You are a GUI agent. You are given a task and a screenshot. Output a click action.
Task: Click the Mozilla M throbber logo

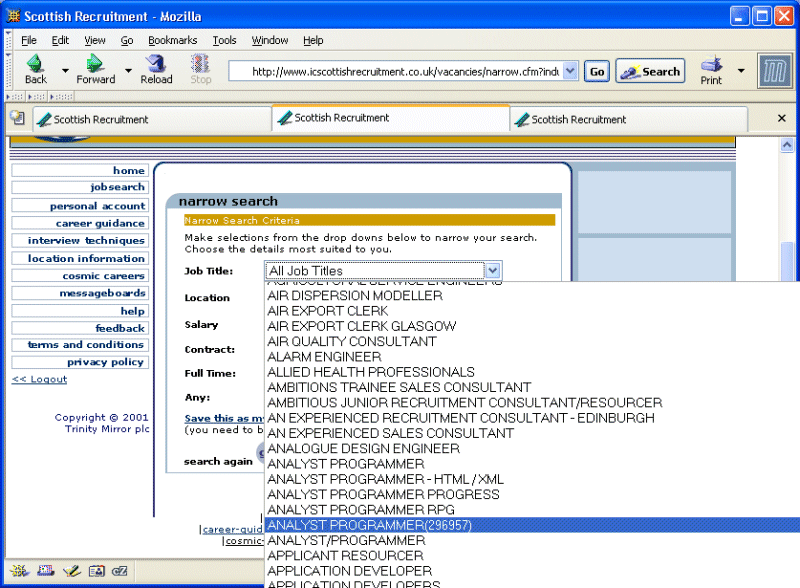coord(774,71)
